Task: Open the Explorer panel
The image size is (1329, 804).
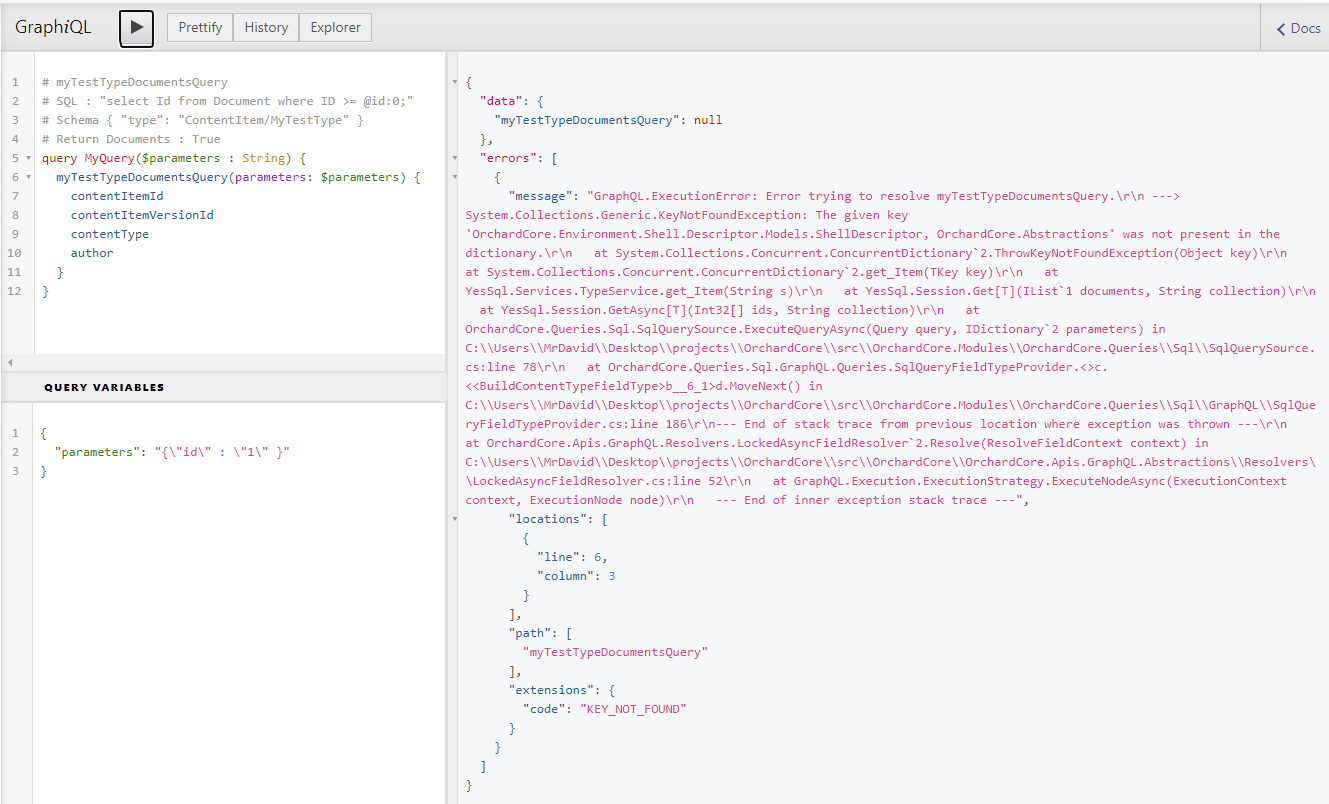Action: pos(335,27)
